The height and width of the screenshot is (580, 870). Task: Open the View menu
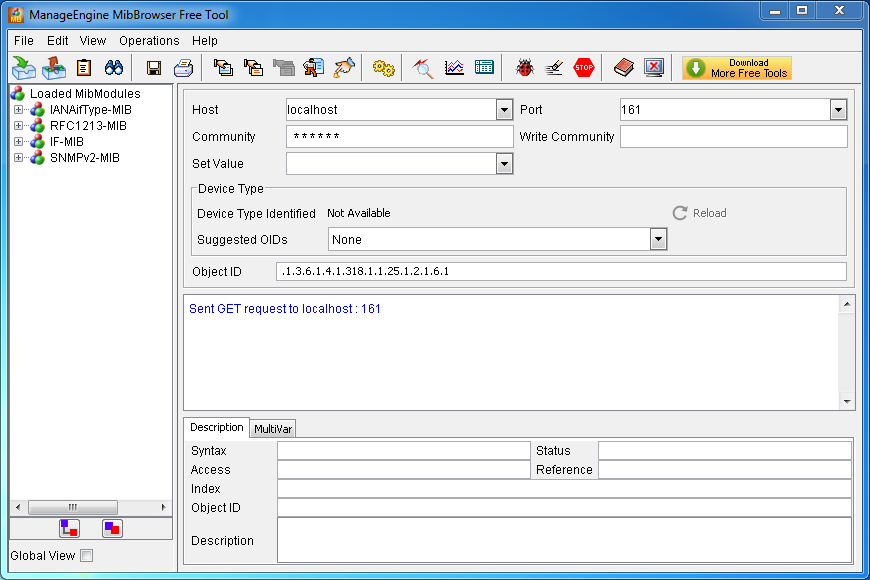click(x=93, y=41)
